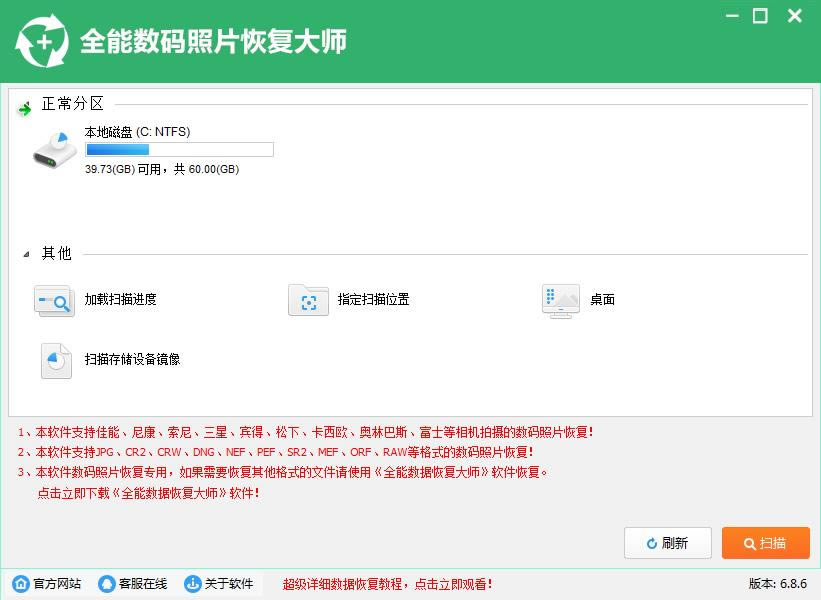The image size is (821, 600).
Task: Open 超级详细数据恢复教程 tutorial link
Action: tap(387, 584)
